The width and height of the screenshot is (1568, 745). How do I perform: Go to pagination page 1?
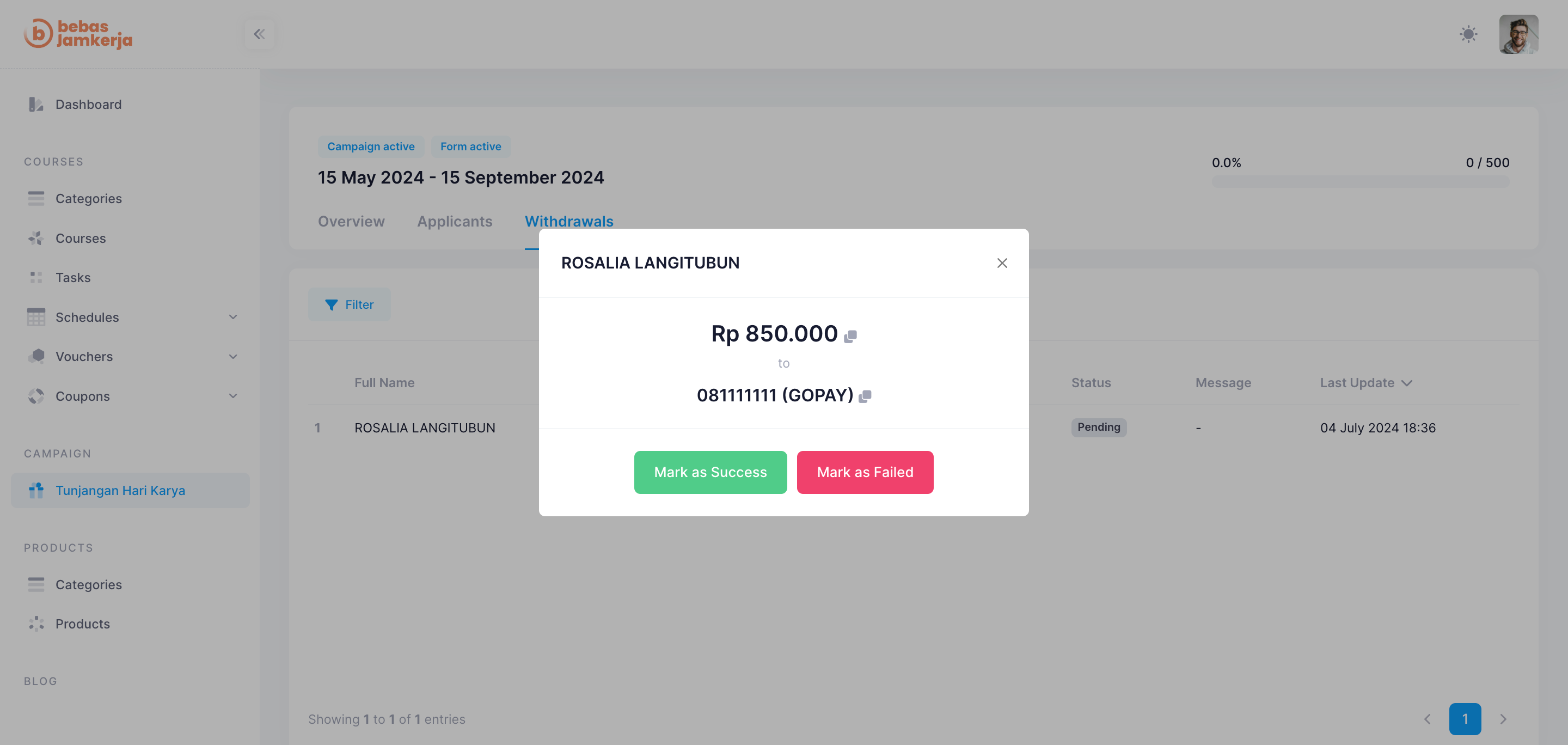point(1465,719)
